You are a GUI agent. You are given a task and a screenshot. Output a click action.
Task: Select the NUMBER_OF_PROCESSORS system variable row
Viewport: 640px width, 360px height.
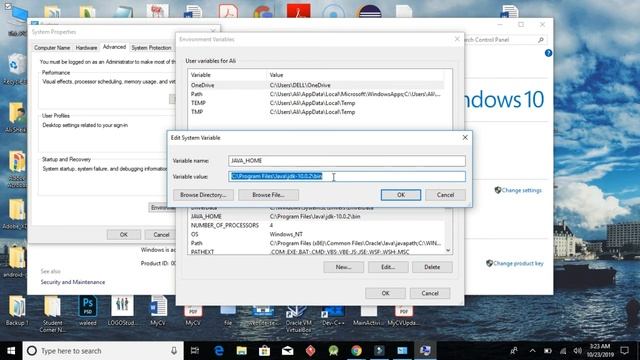coord(317,225)
